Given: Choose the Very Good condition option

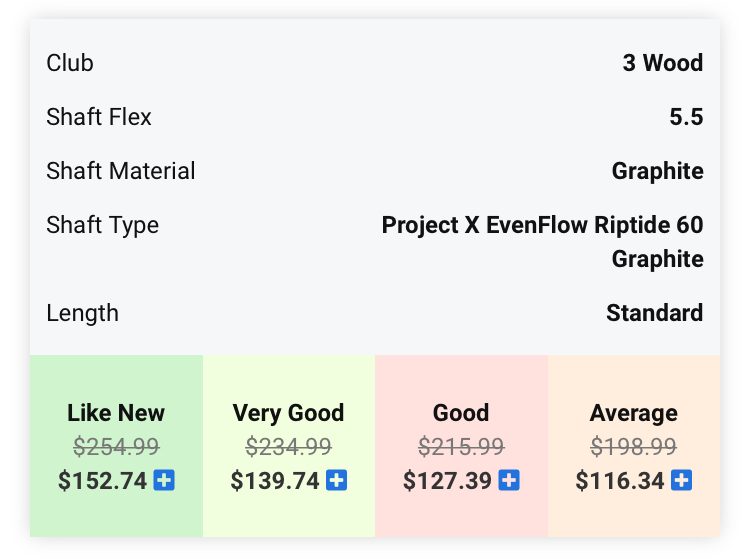Looking at the screenshot, I should tap(288, 413).
